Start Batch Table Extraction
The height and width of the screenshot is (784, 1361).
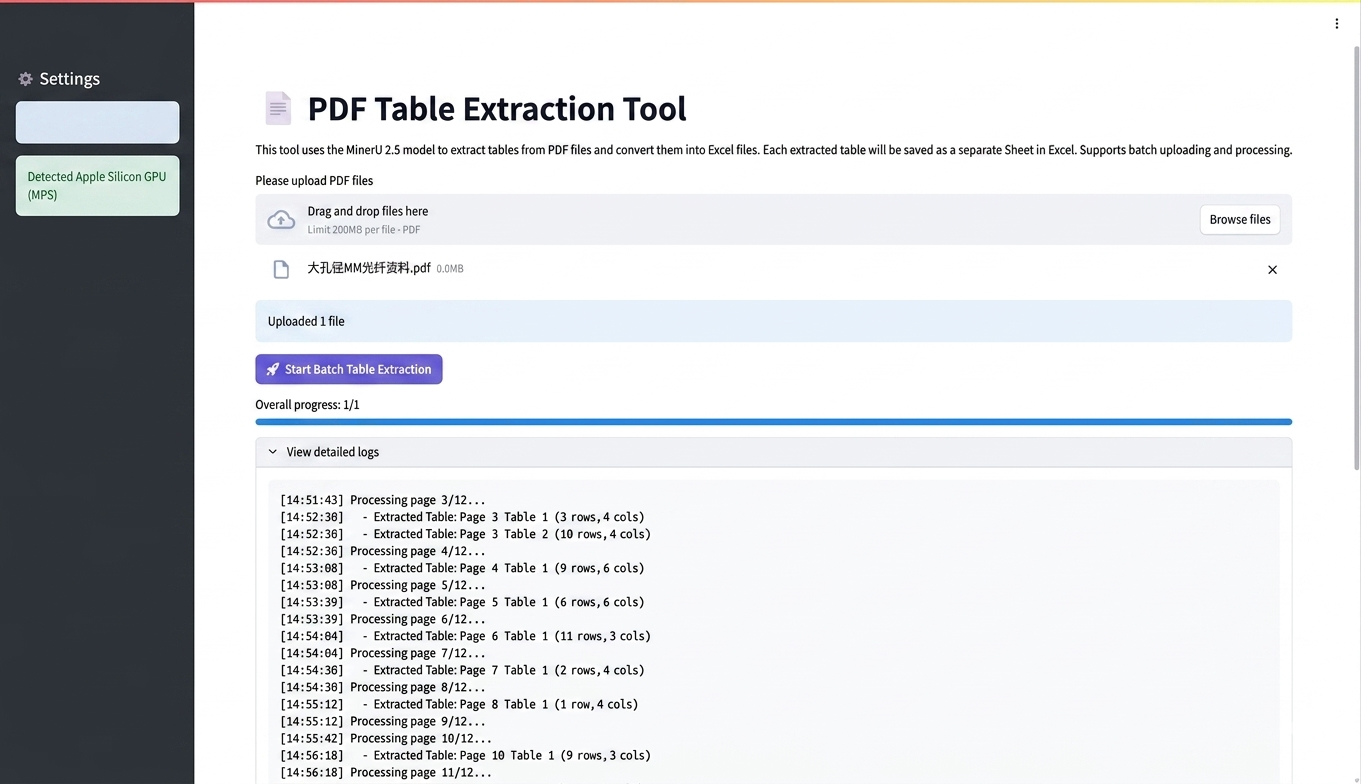tap(348, 369)
